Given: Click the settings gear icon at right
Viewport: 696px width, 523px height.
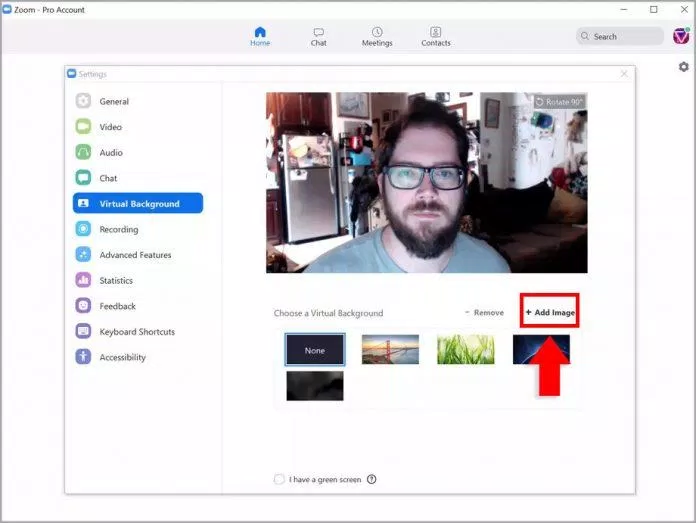Looking at the screenshot, I should (684, 67).
